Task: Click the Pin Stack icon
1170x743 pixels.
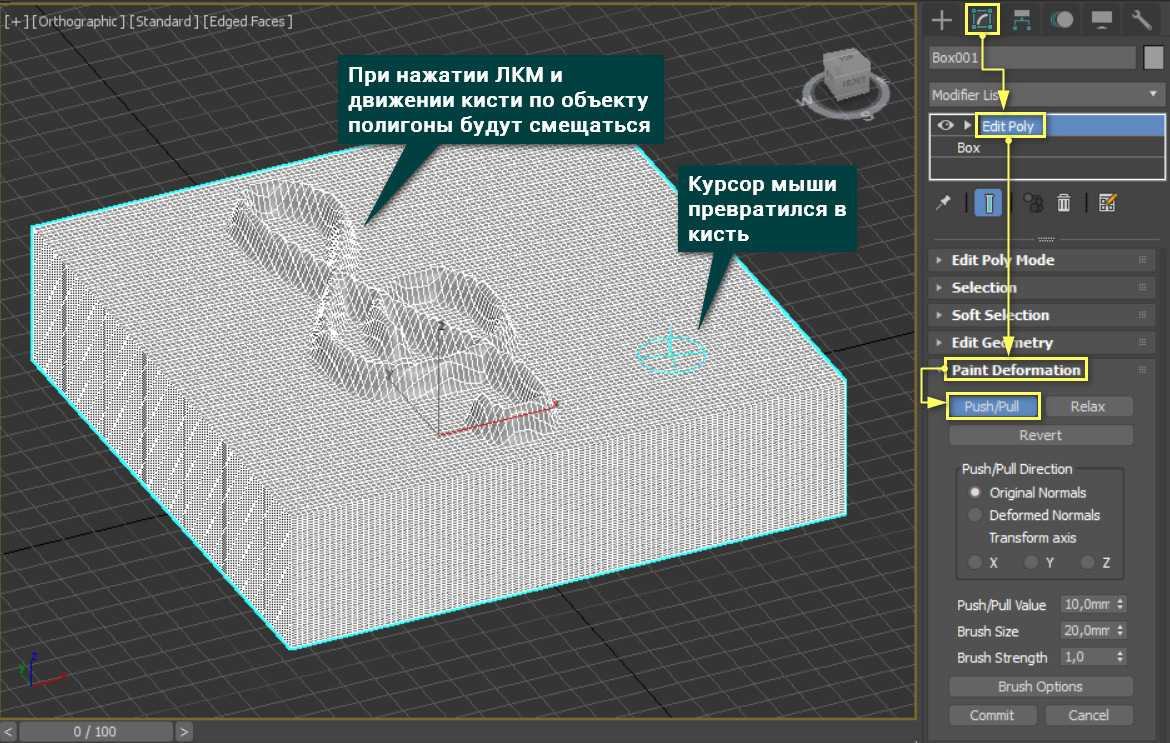Action: click(x=943, y=203)
